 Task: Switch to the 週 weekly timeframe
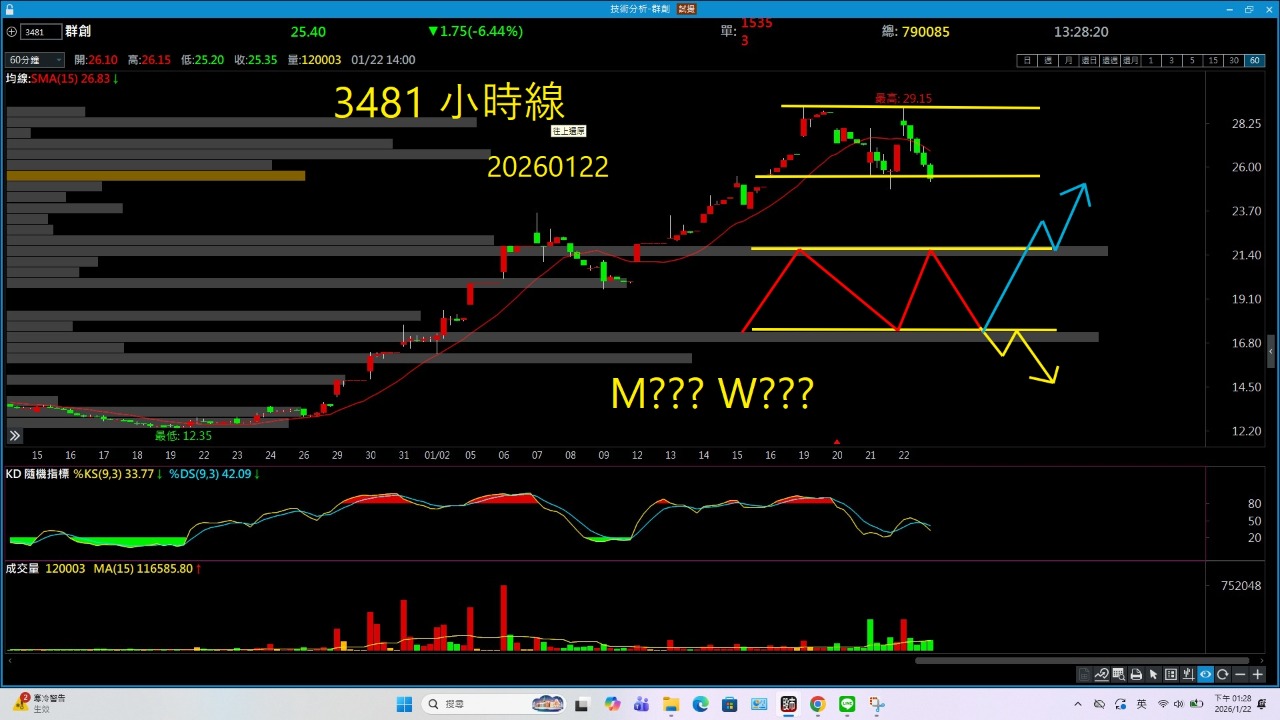[x=1048, y=60]
